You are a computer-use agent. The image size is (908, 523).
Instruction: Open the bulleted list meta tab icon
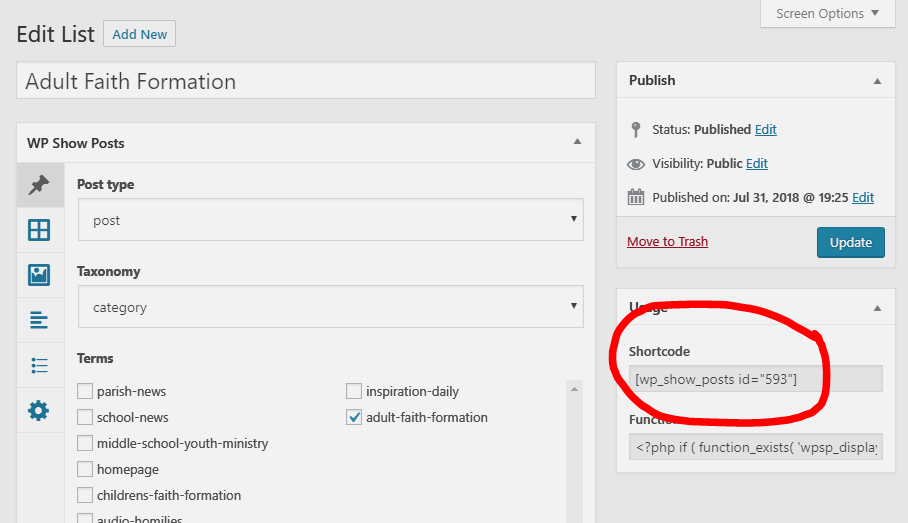click(x=39, y=365)
